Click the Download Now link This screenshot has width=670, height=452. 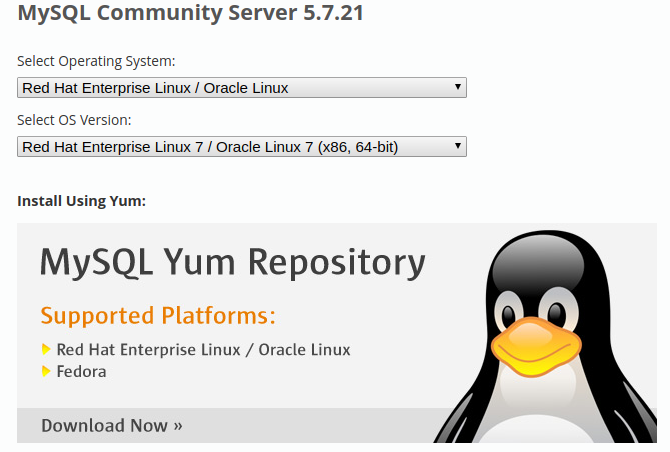[112, 426]
